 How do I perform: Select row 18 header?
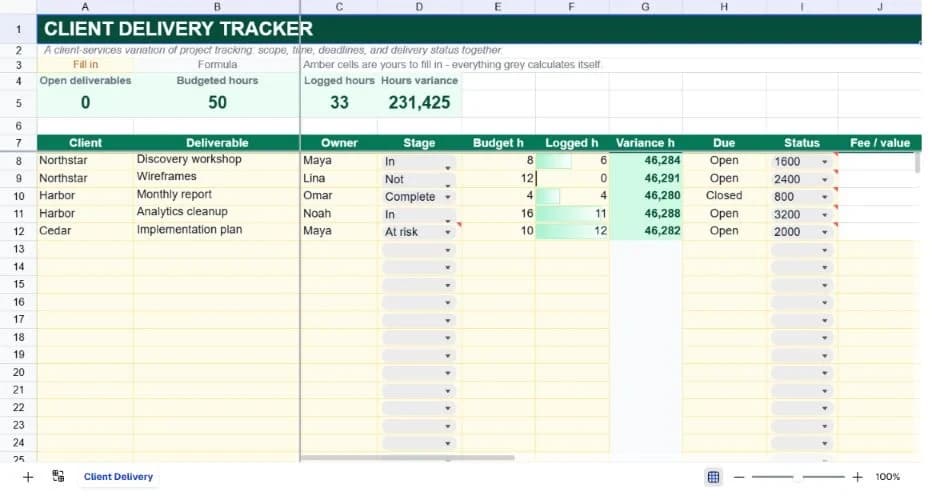[x=18, y=337]
